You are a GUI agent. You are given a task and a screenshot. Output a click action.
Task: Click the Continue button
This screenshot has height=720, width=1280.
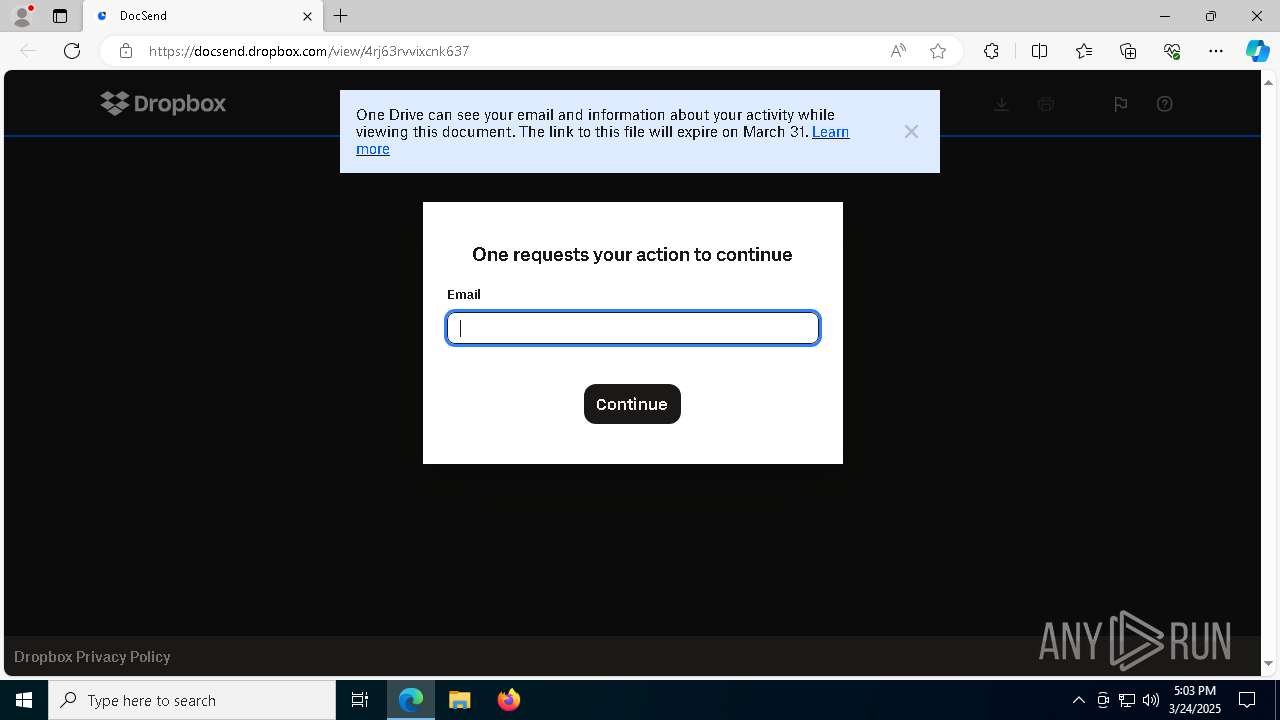tap(632, 404)
